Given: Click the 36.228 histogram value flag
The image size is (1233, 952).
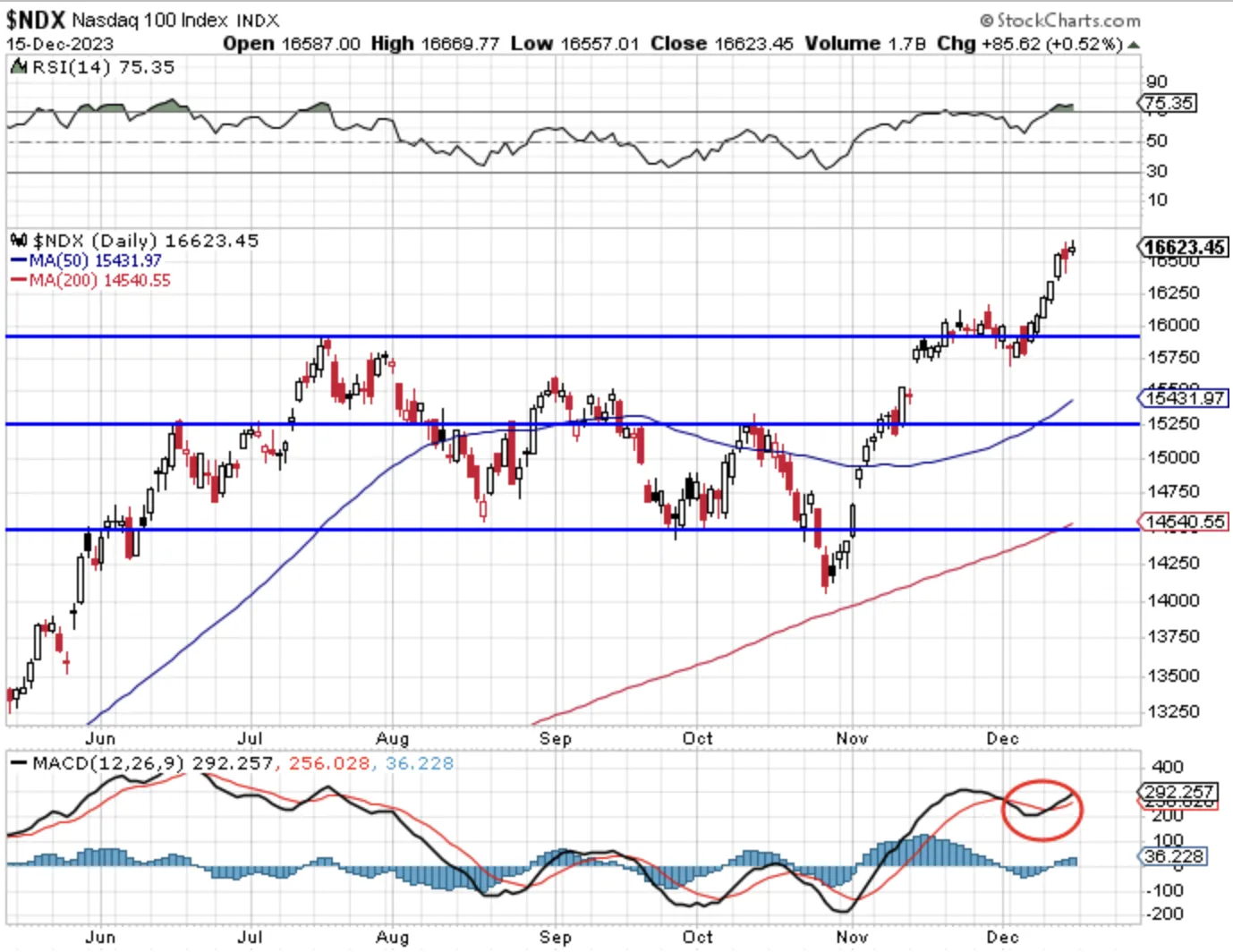Looking at the screenshot, I should click(x=1173, y=856).
